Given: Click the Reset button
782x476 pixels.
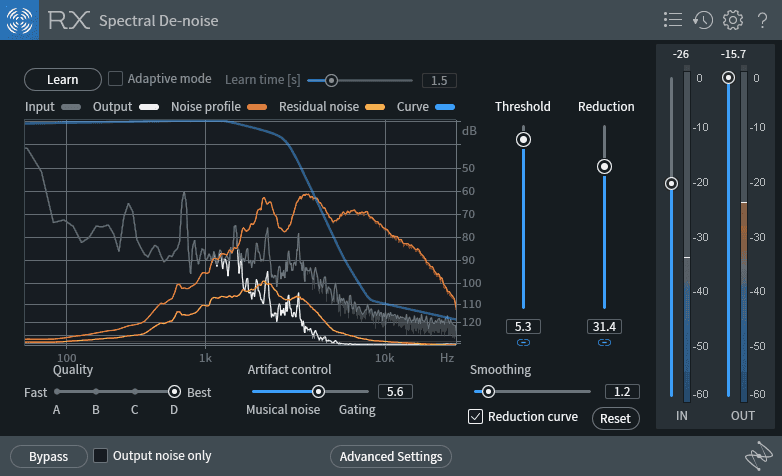Looking at the screenshot, I should [615, 418].
